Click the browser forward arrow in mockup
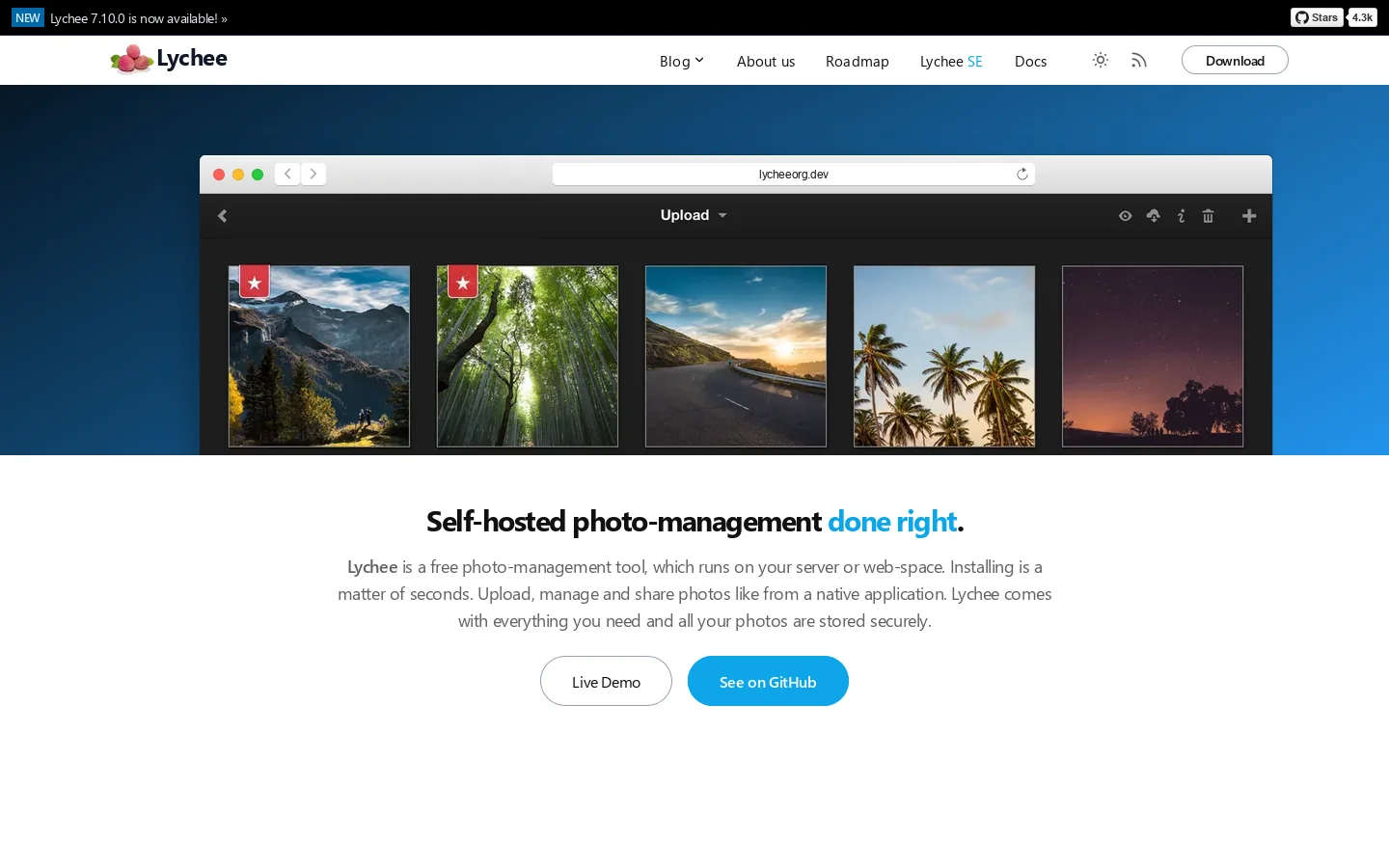The image size is (1389, 868). 313,174
